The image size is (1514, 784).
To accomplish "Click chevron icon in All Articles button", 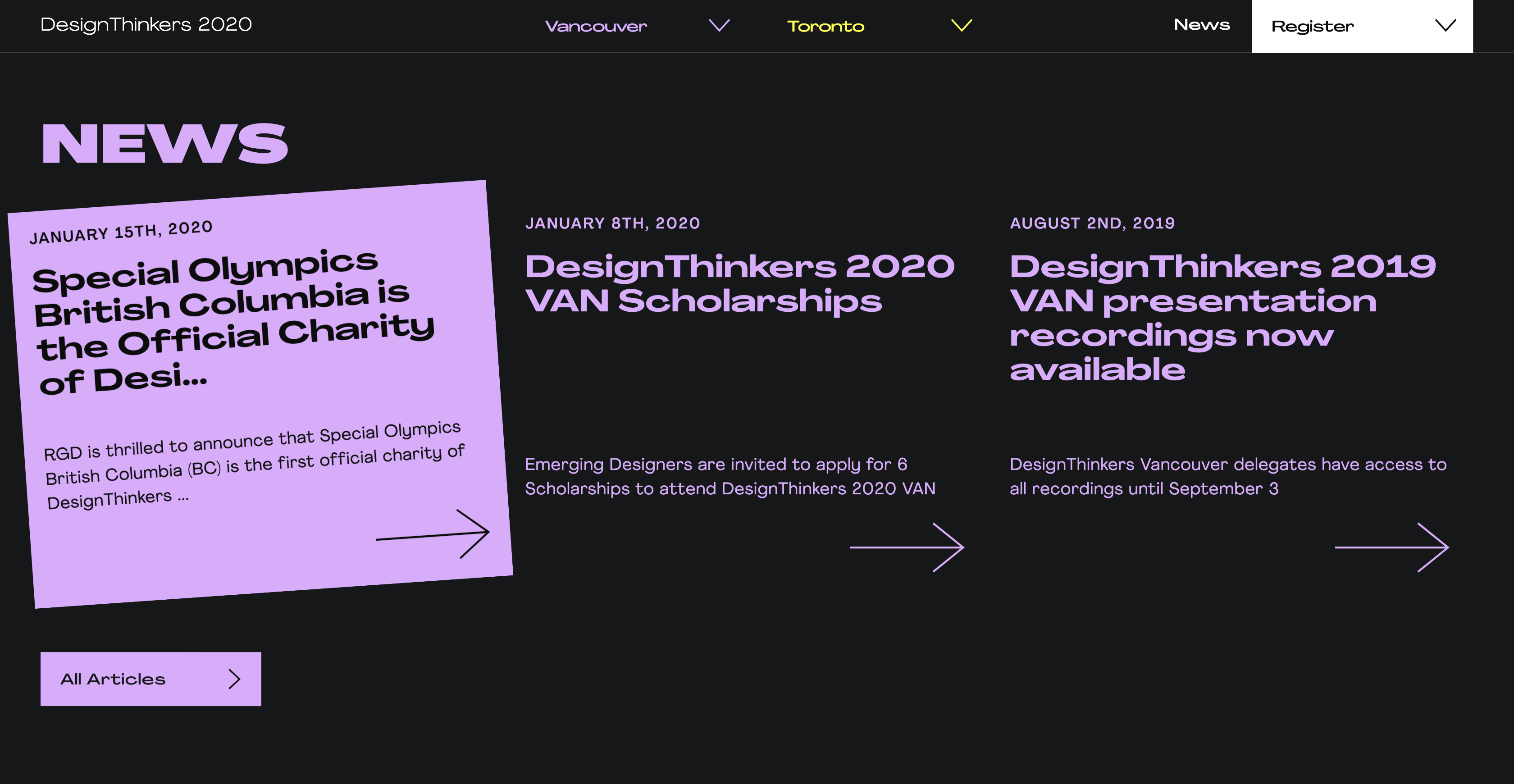I will coord(234,679).
